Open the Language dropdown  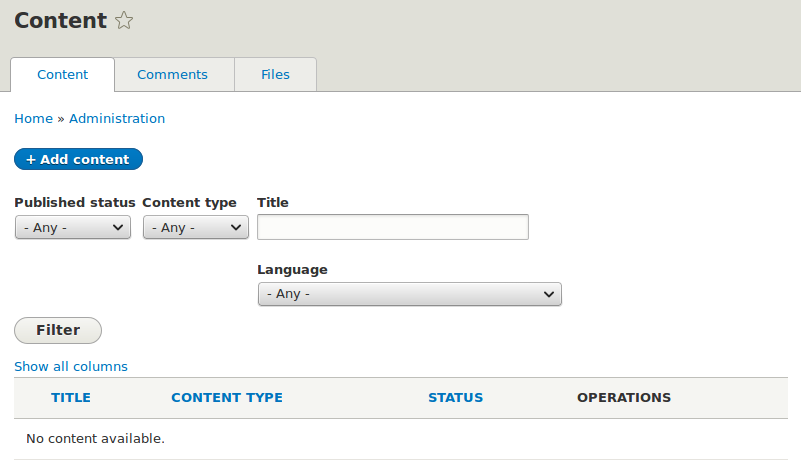click(x=409, y=294)
